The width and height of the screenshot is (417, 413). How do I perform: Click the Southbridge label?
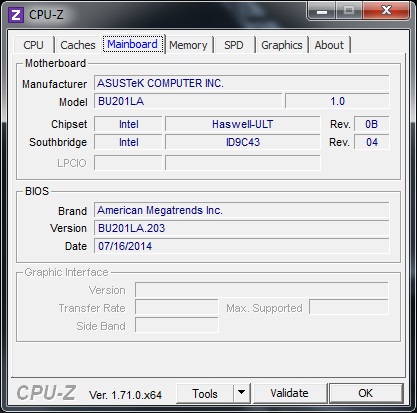(x=58, y=142)
